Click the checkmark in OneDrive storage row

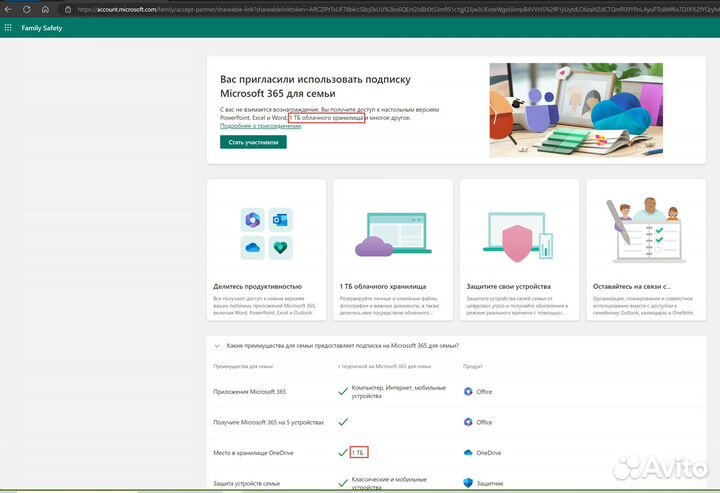point(343,453)
